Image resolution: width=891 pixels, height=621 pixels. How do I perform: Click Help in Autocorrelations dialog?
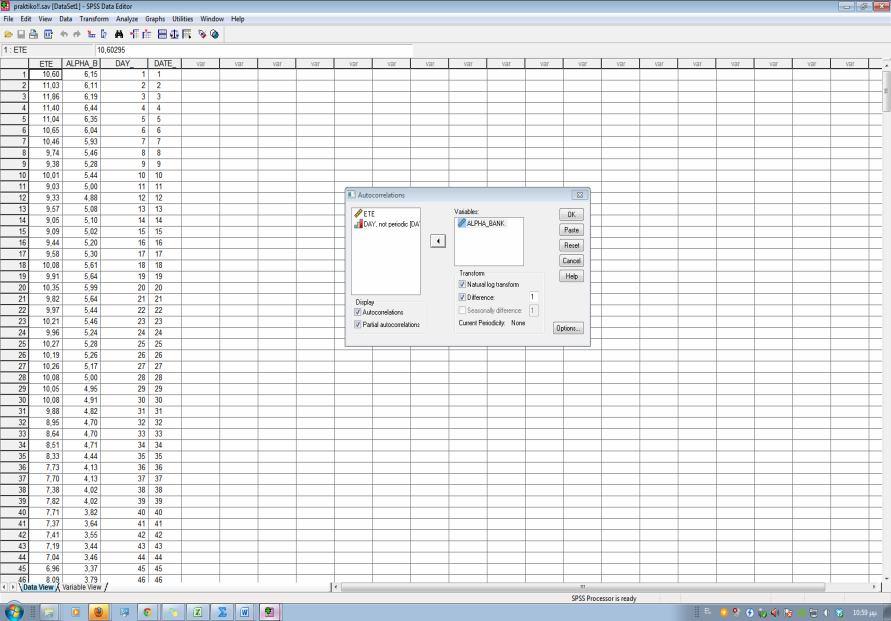click(x=571, y=276)
